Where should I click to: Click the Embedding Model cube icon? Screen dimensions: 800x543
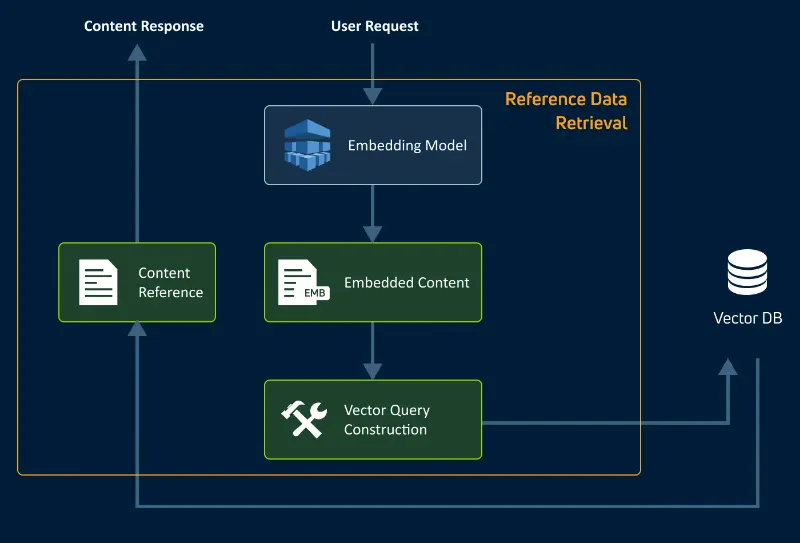coord(307,145)
